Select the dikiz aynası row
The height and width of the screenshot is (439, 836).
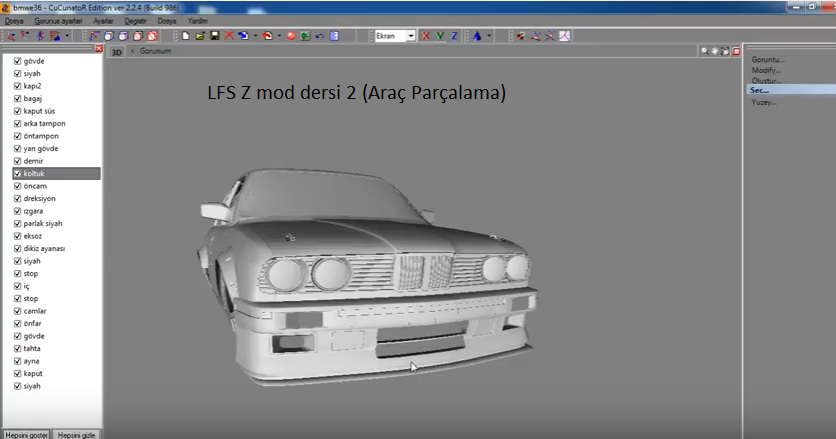click(x=57, y=249)
